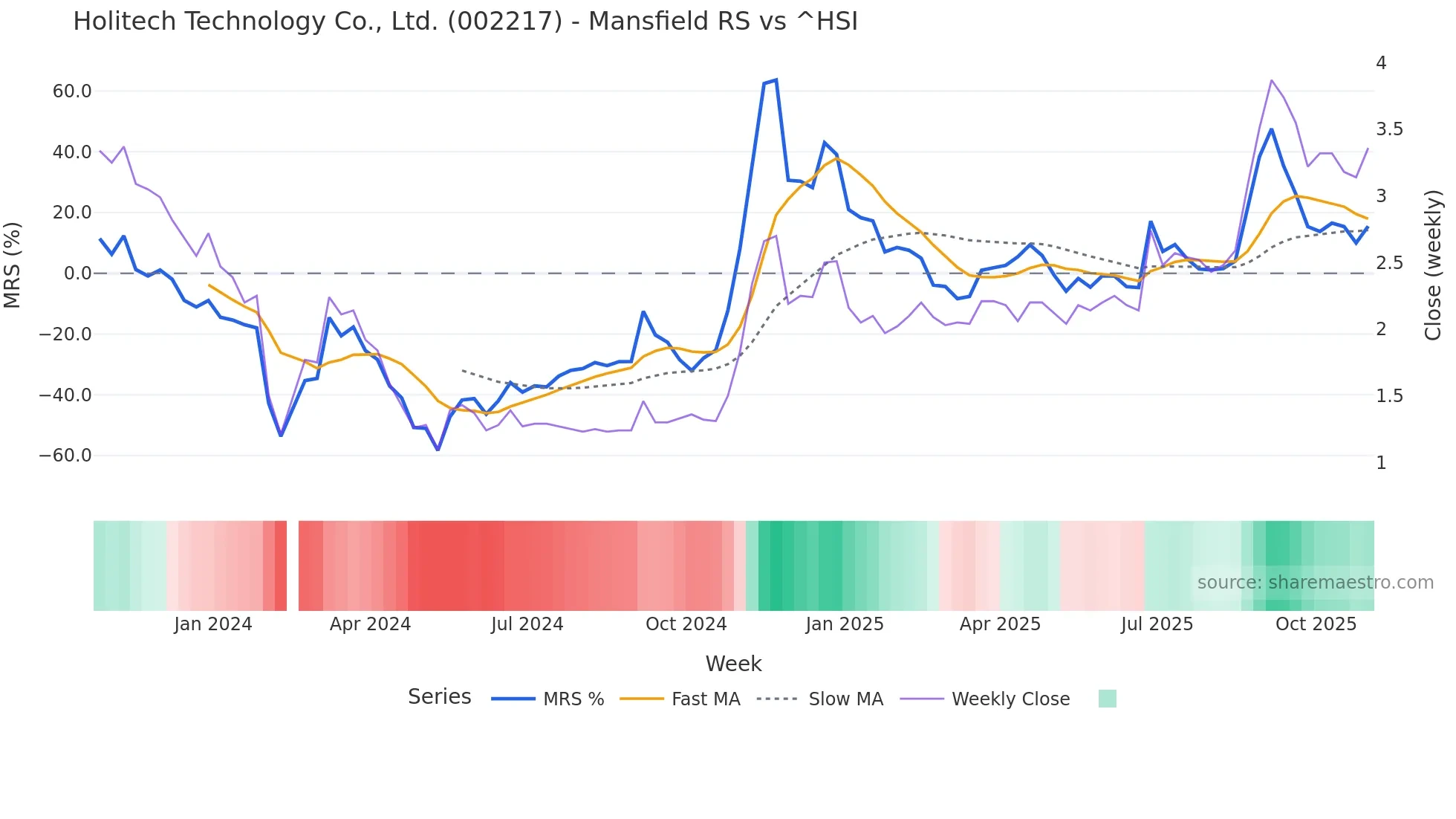Click the 'MRS (%)' left axis title
Image resolution: width=1456 pixels, height=819 pixels.
[13, 265]
